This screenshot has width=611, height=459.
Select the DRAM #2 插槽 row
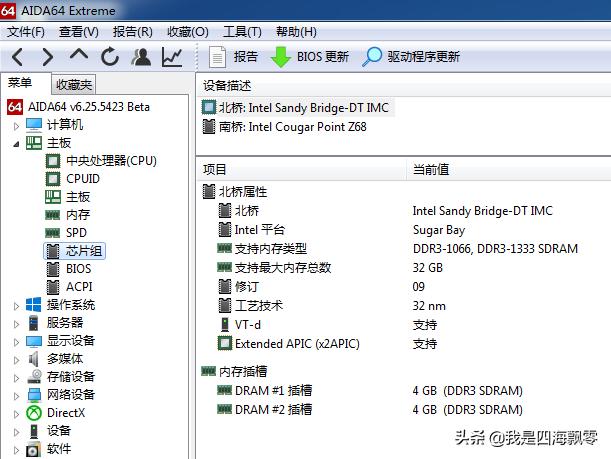(405, 410)
